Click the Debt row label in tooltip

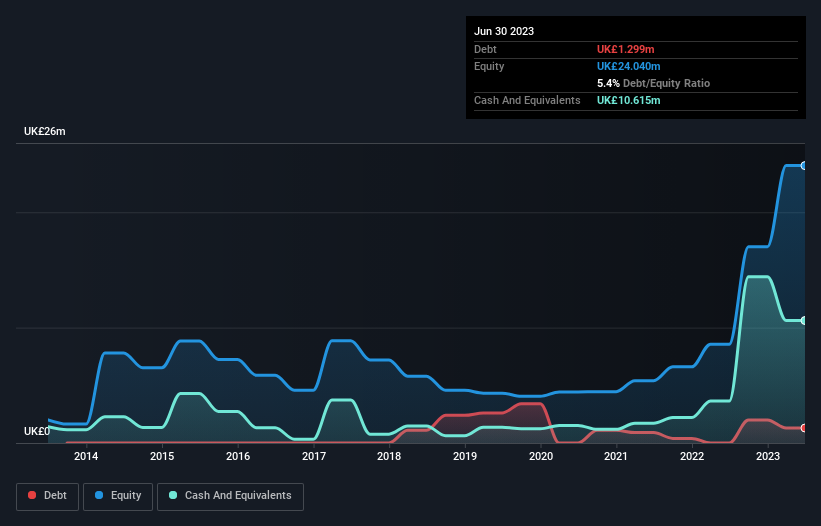point(485,49)
